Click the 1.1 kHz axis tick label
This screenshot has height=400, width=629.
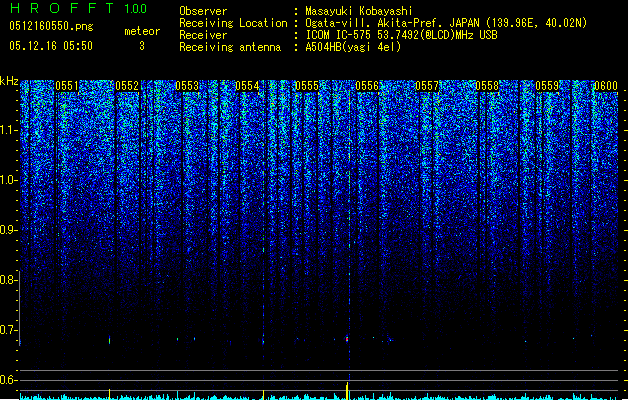[9, 130]
